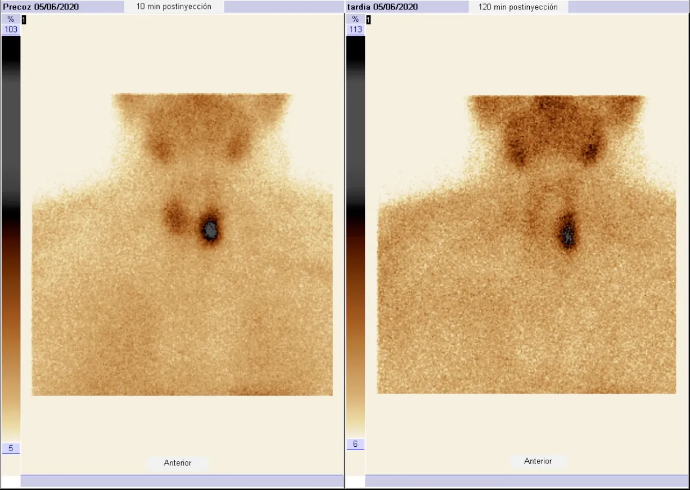
Task: Click the % label above value 103
Action: point(11,19)
